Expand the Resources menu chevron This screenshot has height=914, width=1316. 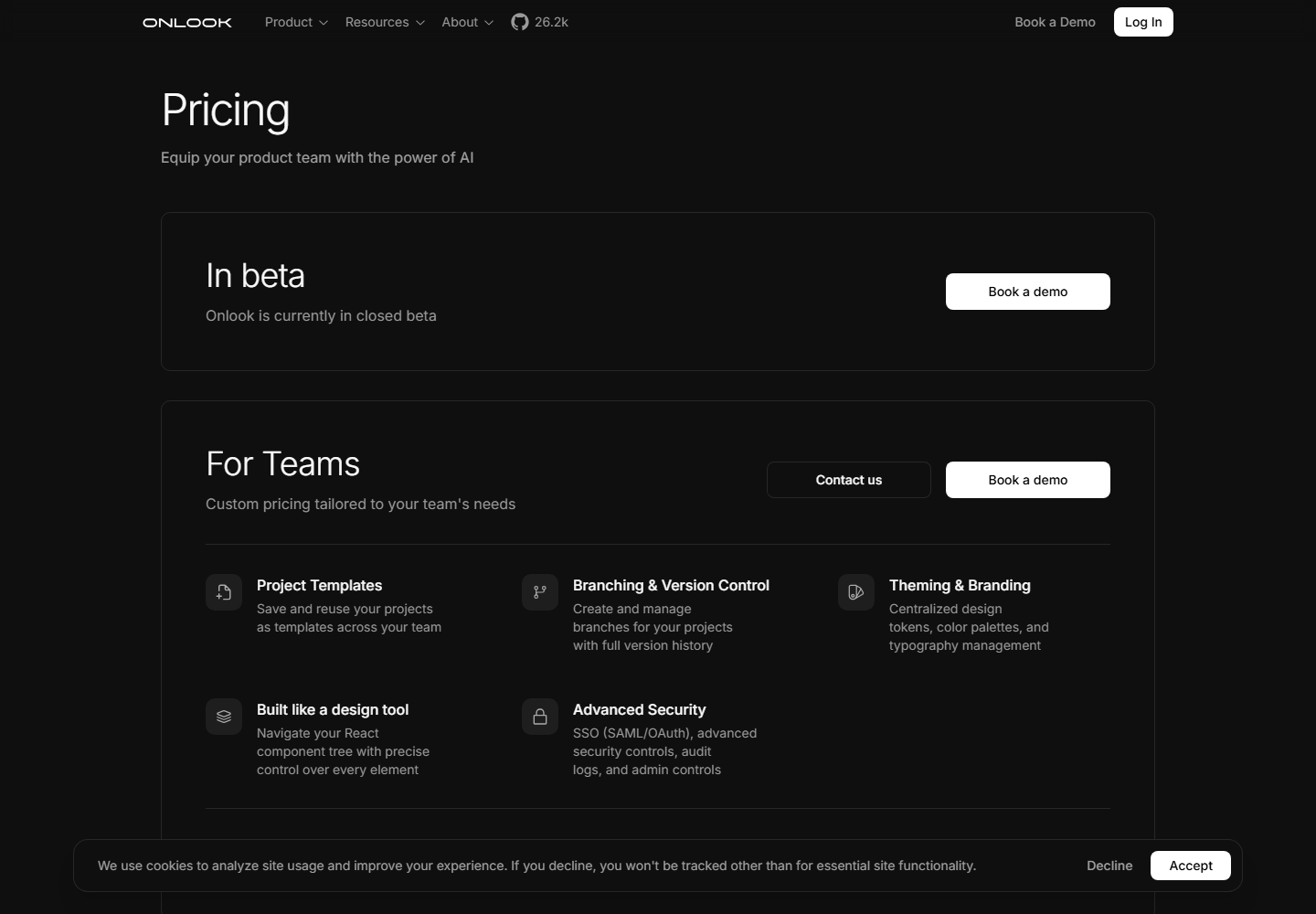click(x=420, y=23)
